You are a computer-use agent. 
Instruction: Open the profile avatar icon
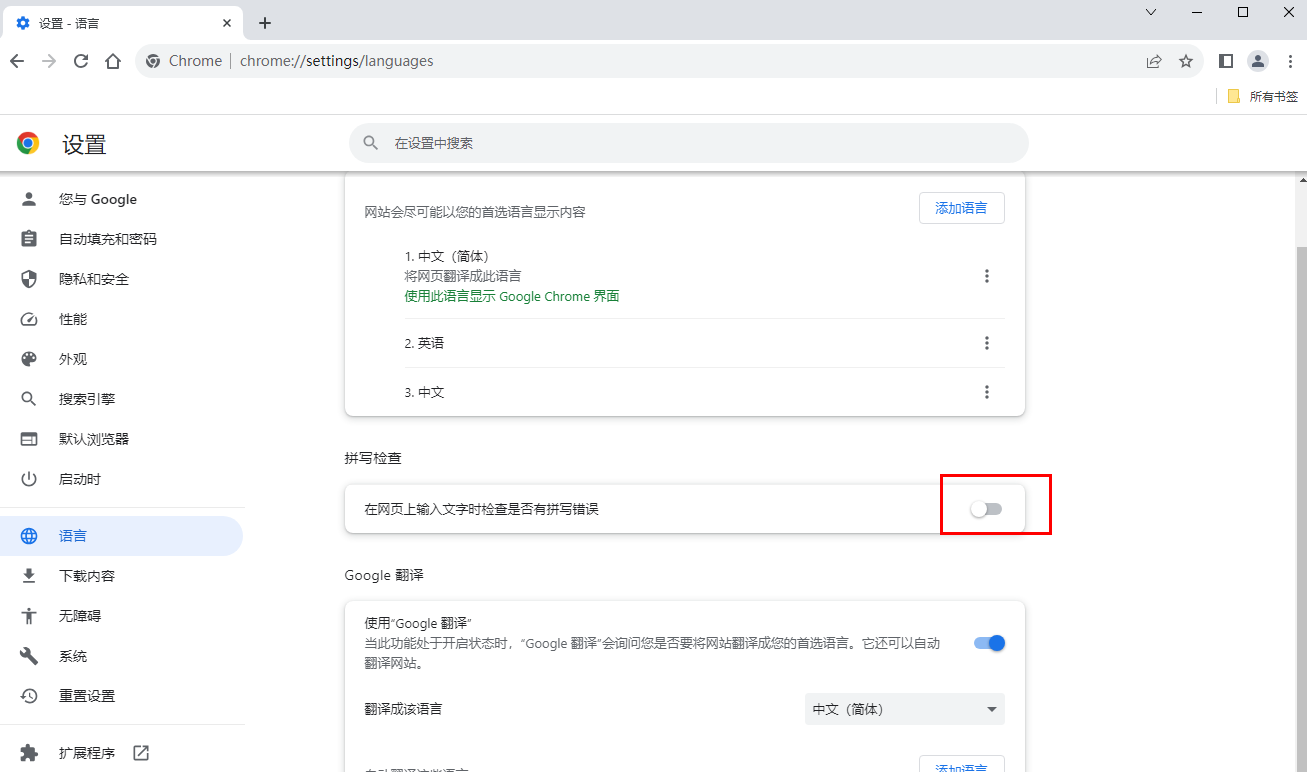[x=1258, y=61]
